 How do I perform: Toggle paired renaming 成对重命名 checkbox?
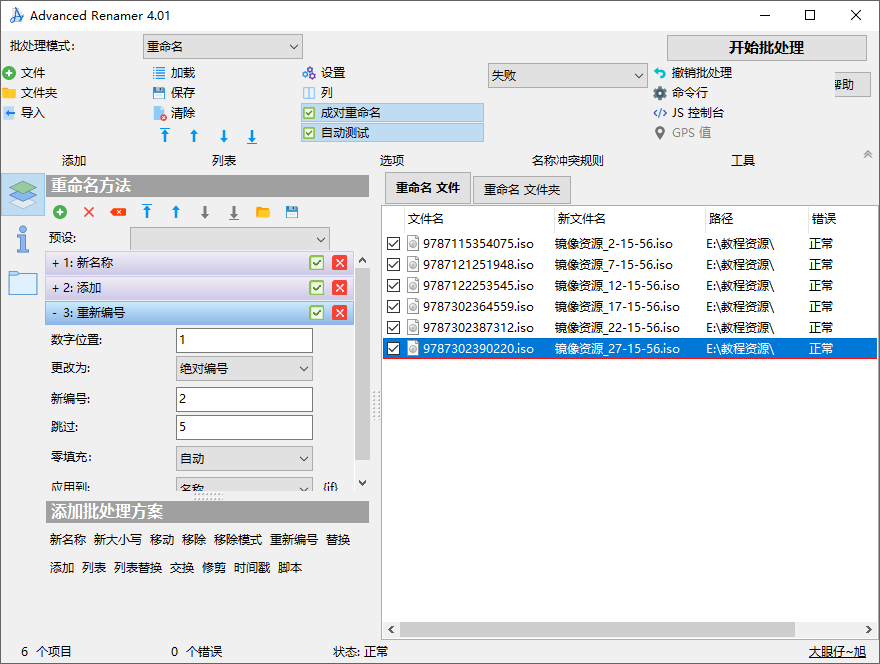309,113
